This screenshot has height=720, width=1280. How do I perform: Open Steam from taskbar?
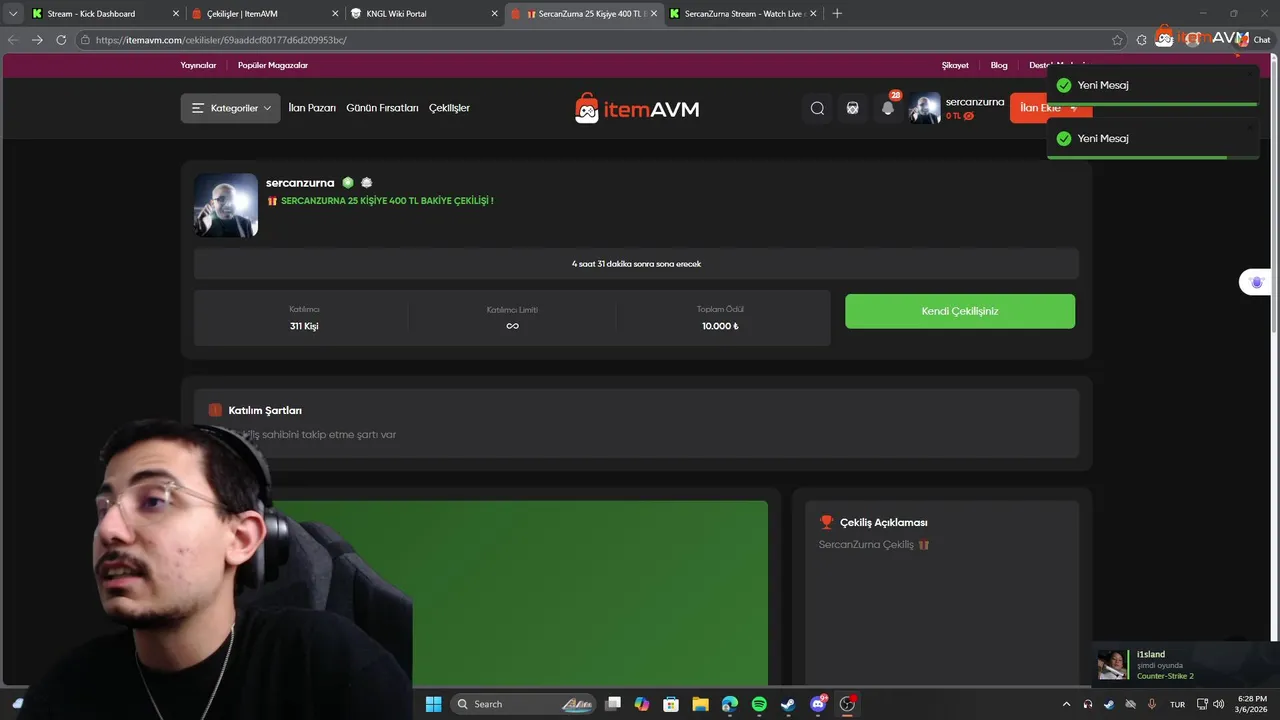click(x=788, y=704)
